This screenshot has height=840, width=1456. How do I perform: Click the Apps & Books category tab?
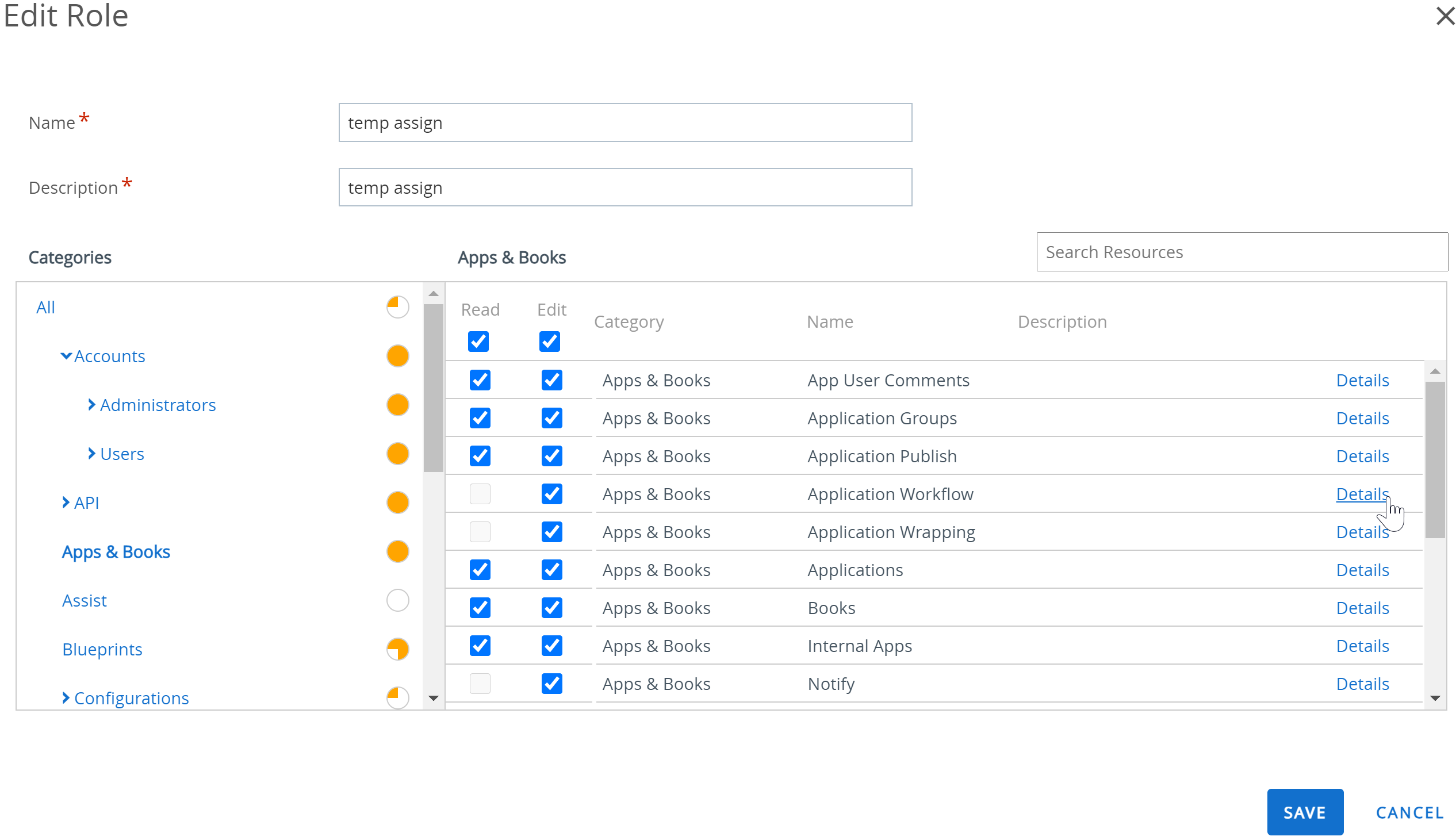pos(115,551)
